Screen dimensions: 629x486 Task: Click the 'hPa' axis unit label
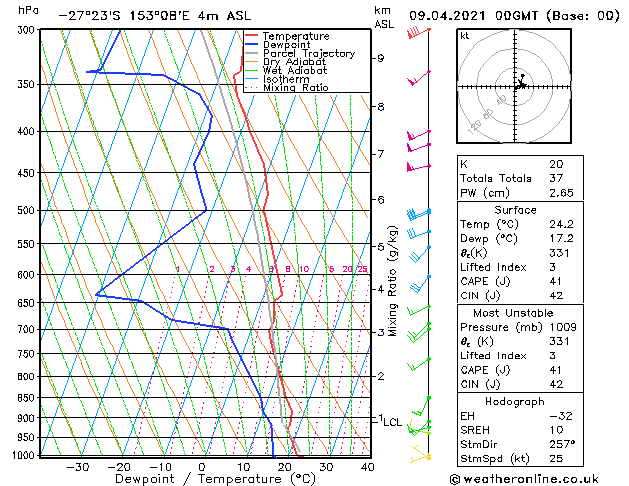click(x=28, y=11)
